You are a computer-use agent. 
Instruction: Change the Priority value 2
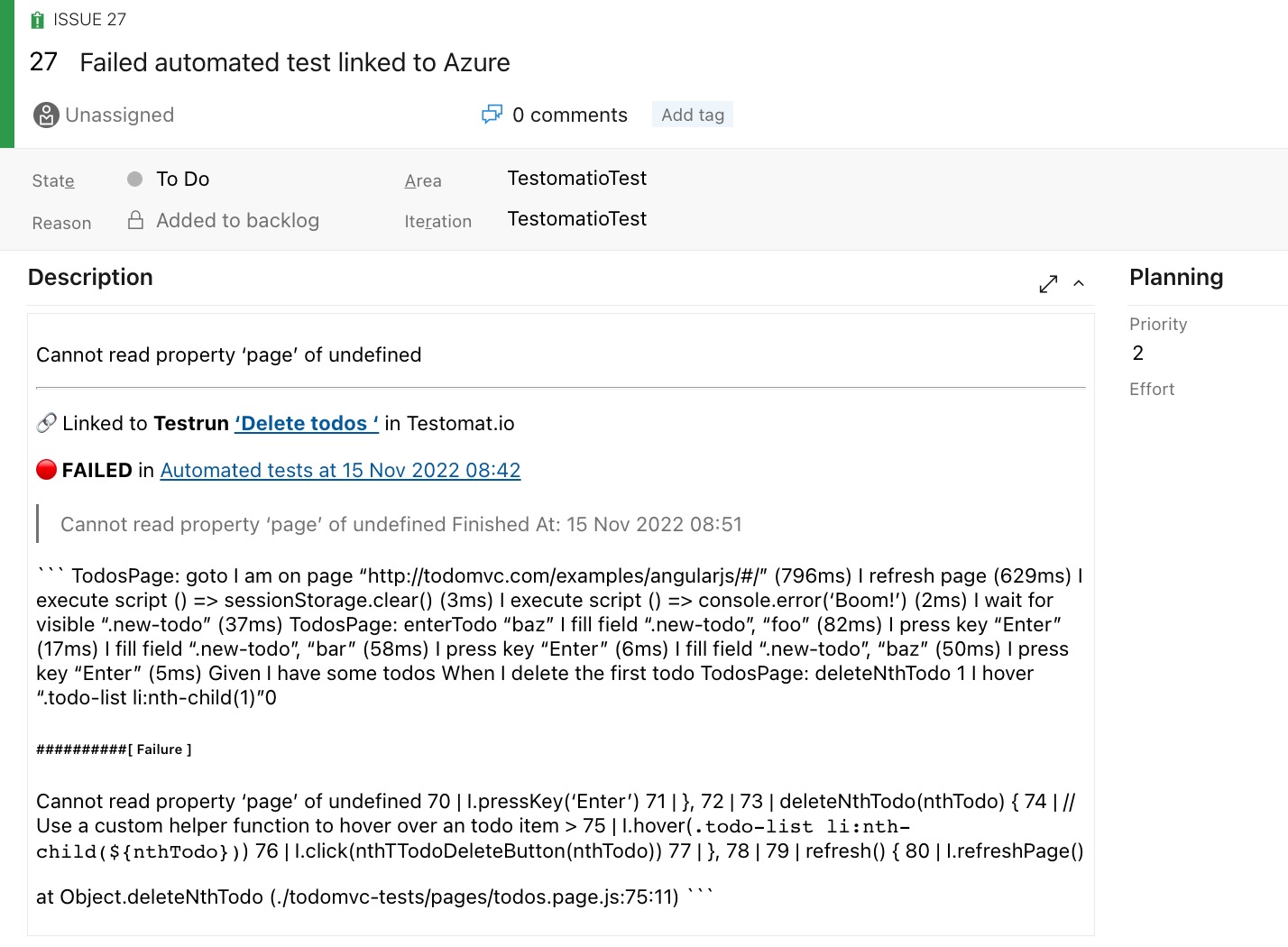(1138, 353)
